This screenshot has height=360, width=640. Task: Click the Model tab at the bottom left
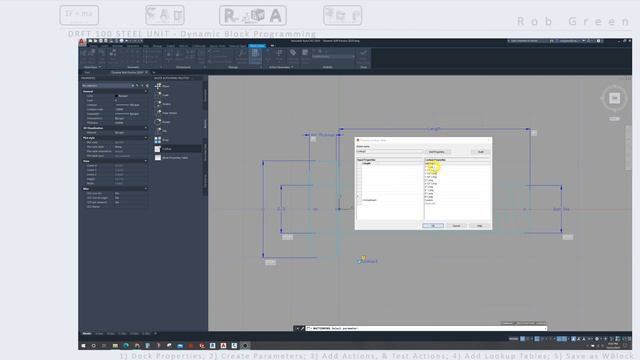pyautogui.click(x=87, y=333)
